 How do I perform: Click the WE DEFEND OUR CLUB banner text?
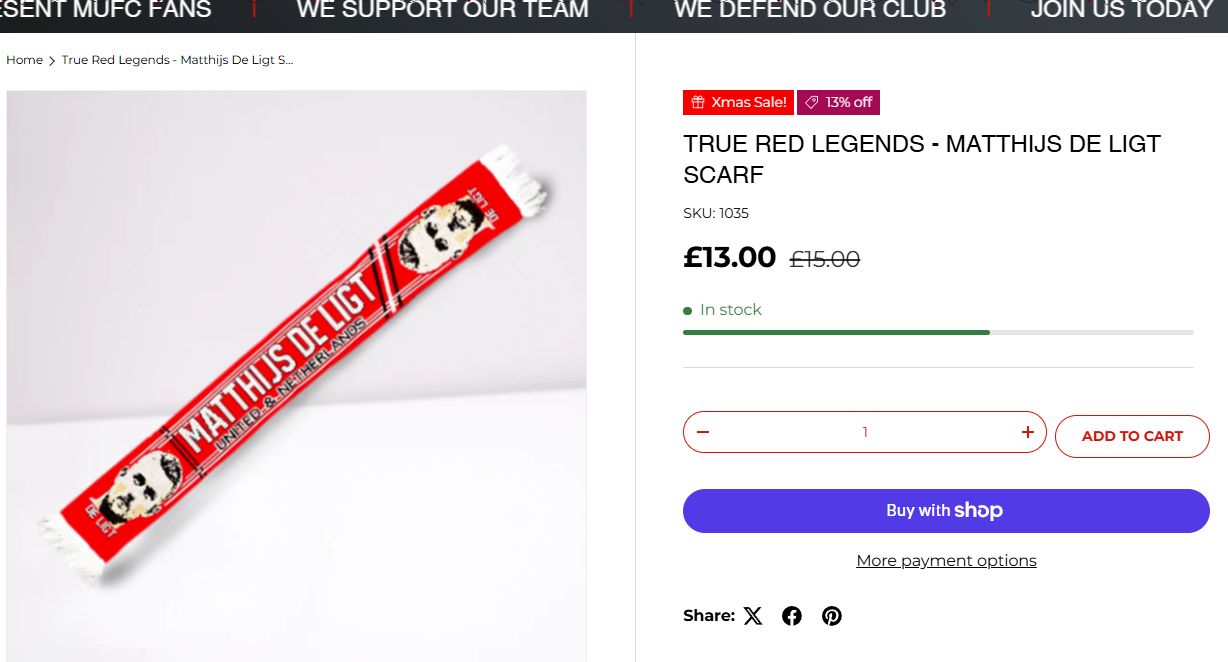click(810, 11)
